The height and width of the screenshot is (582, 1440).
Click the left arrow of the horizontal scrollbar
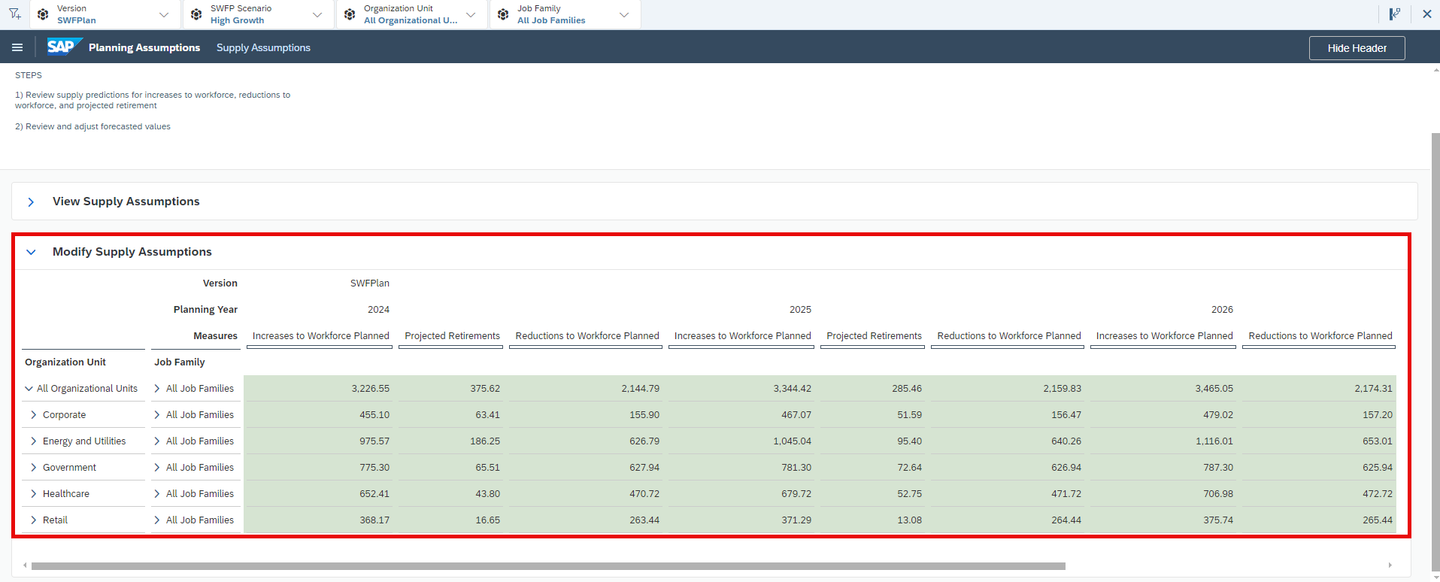pyautogui.click(x=24, y=566)
